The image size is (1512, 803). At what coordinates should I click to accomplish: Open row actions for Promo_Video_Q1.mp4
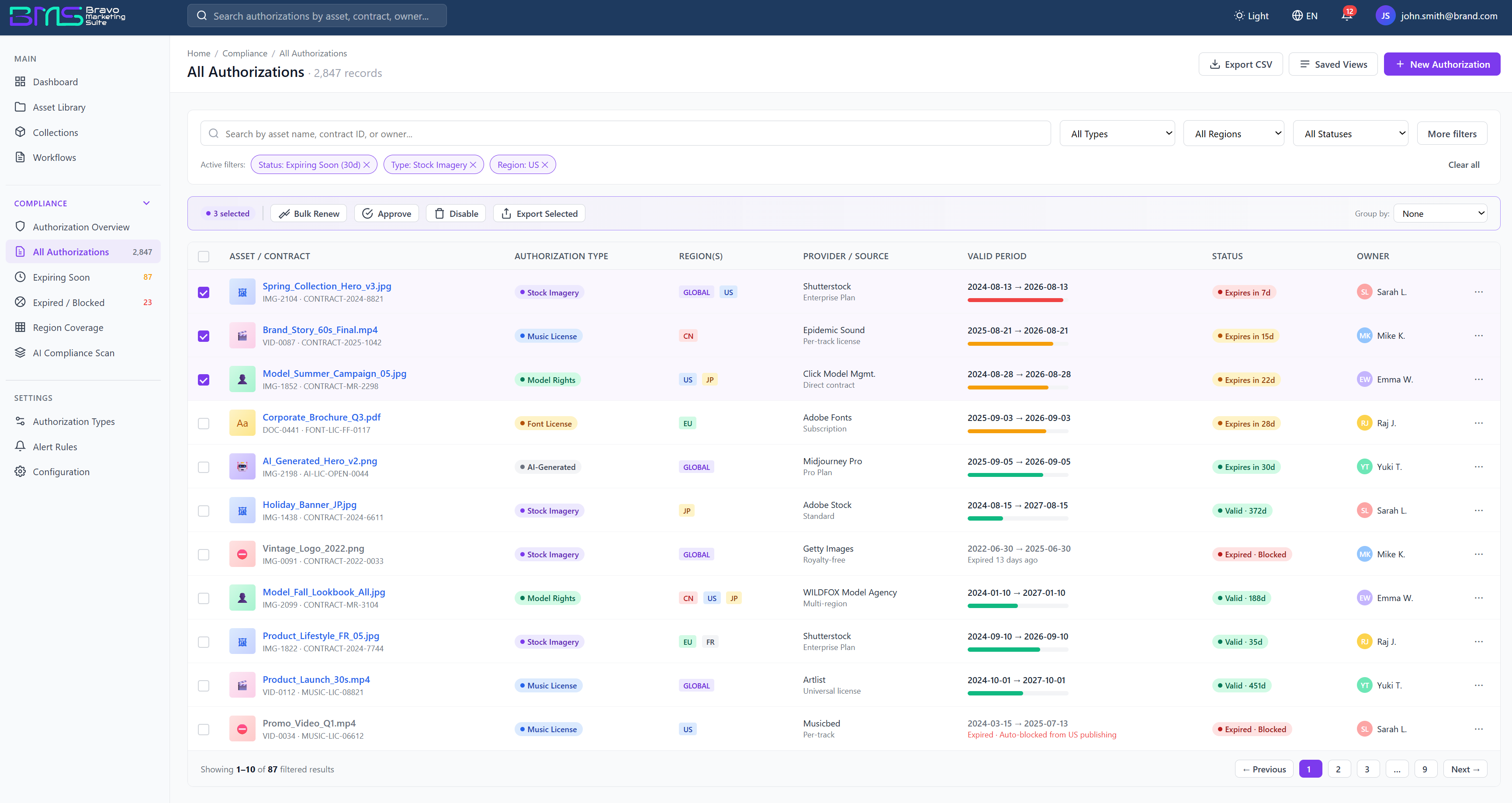[x=1478, y=729]
